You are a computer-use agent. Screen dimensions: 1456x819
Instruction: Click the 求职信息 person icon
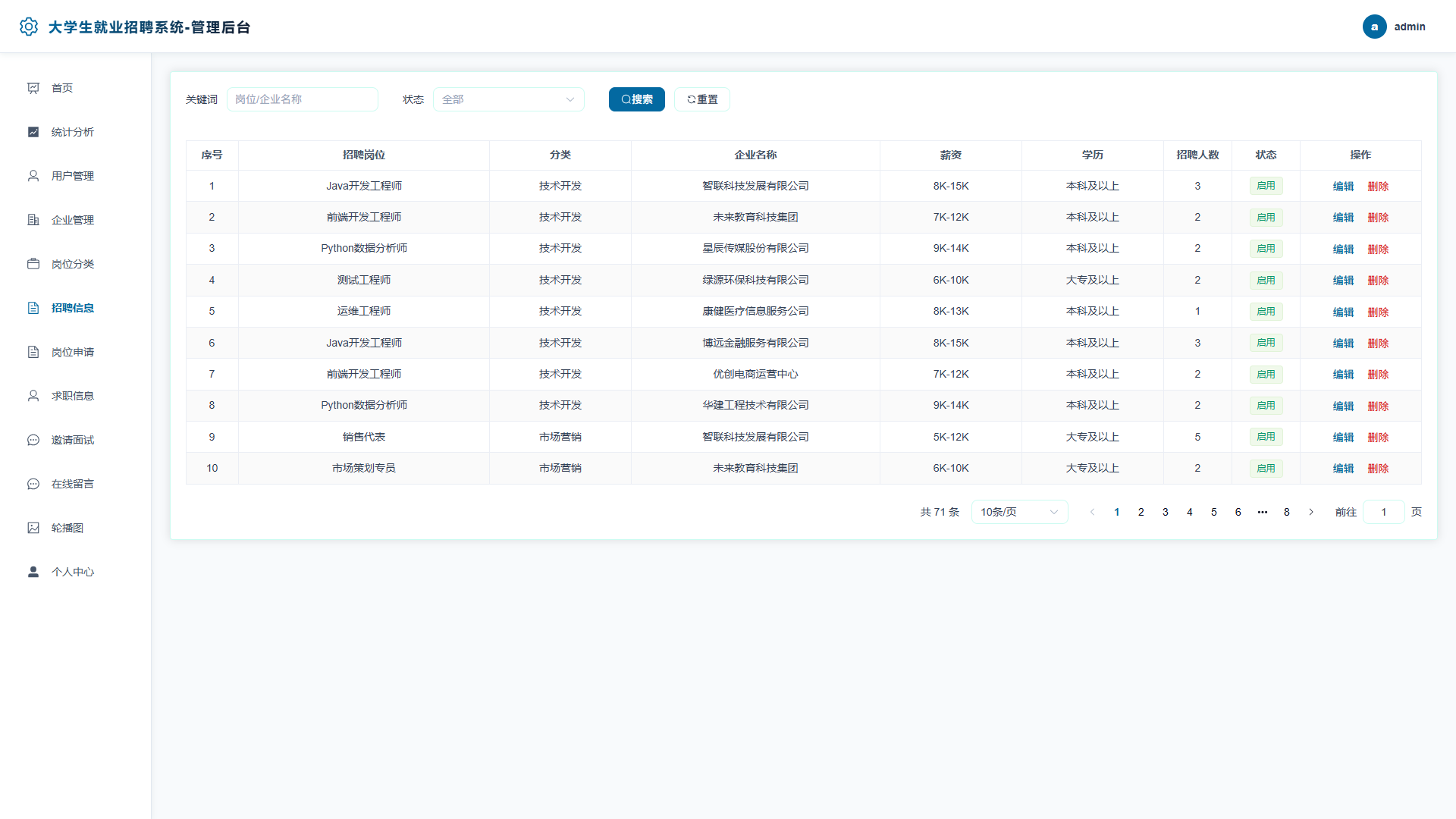pos(33,396)
